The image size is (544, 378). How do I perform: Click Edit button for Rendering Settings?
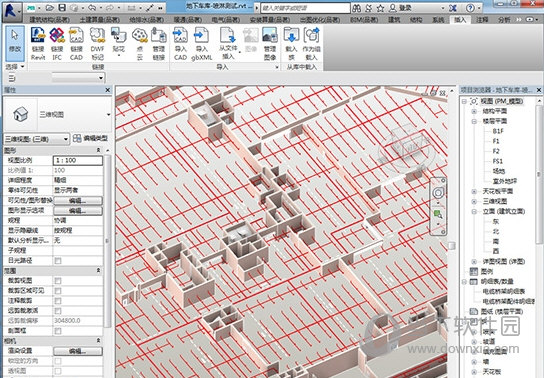point(78,351)
